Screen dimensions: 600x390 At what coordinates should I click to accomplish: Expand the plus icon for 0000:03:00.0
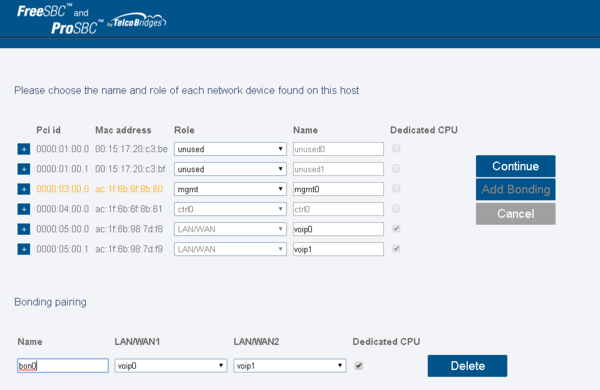click(24, 189)
